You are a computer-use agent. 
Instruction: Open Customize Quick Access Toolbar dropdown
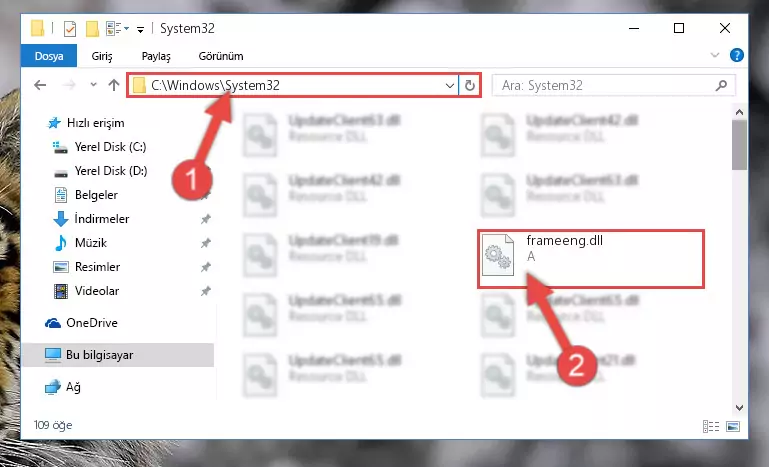(x=140, y=30)
